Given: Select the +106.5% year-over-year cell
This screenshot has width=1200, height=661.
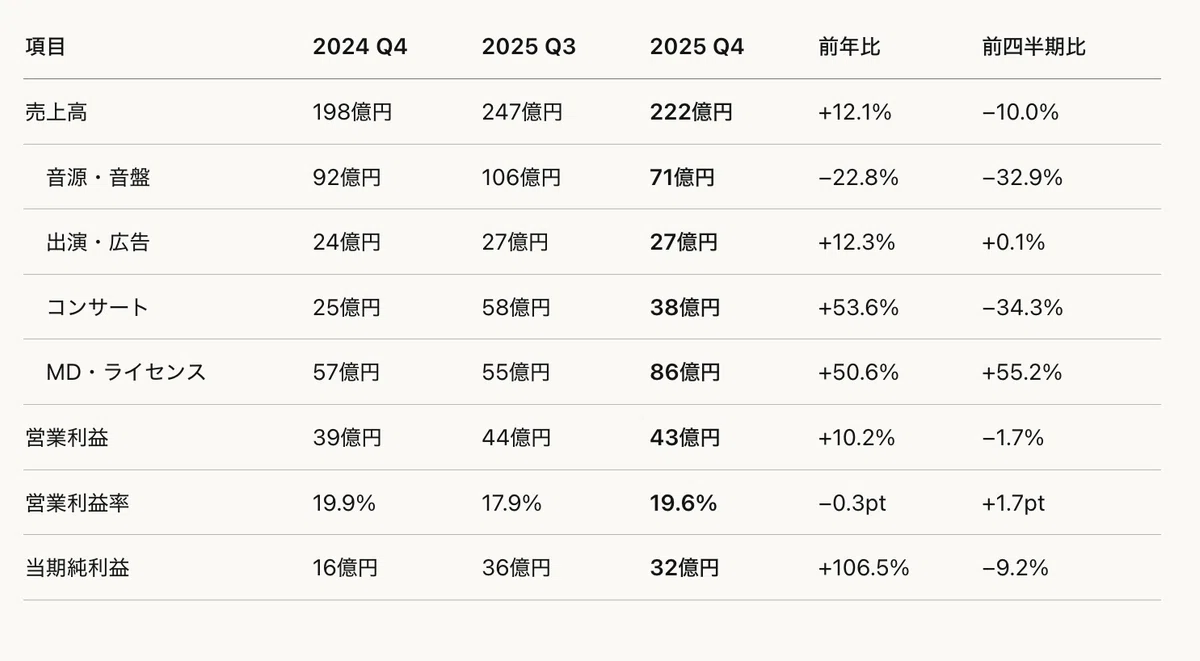Looking at the screenshot, I should click(x=864, y=568).
